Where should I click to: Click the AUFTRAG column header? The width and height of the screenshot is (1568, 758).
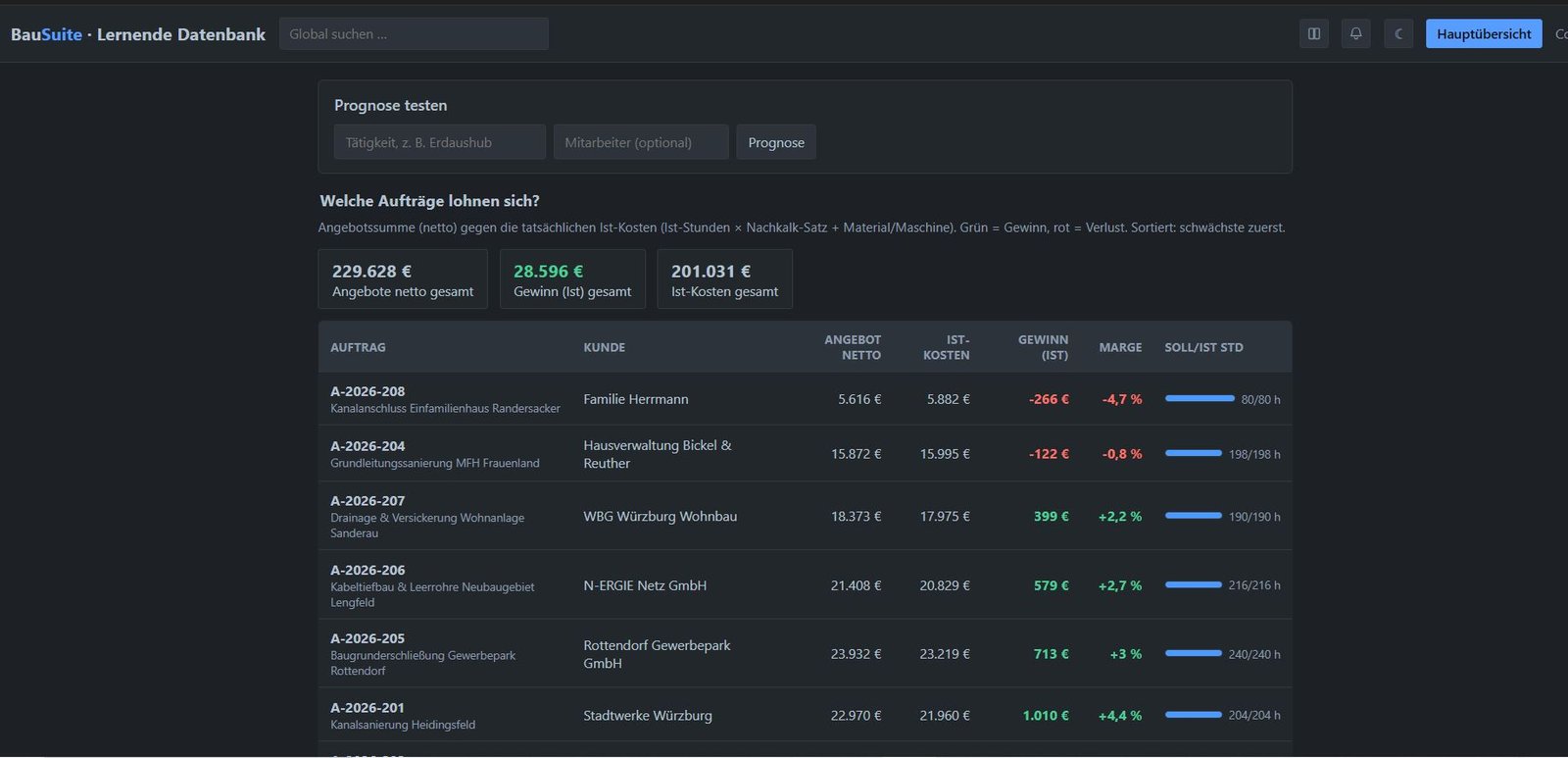358,347
